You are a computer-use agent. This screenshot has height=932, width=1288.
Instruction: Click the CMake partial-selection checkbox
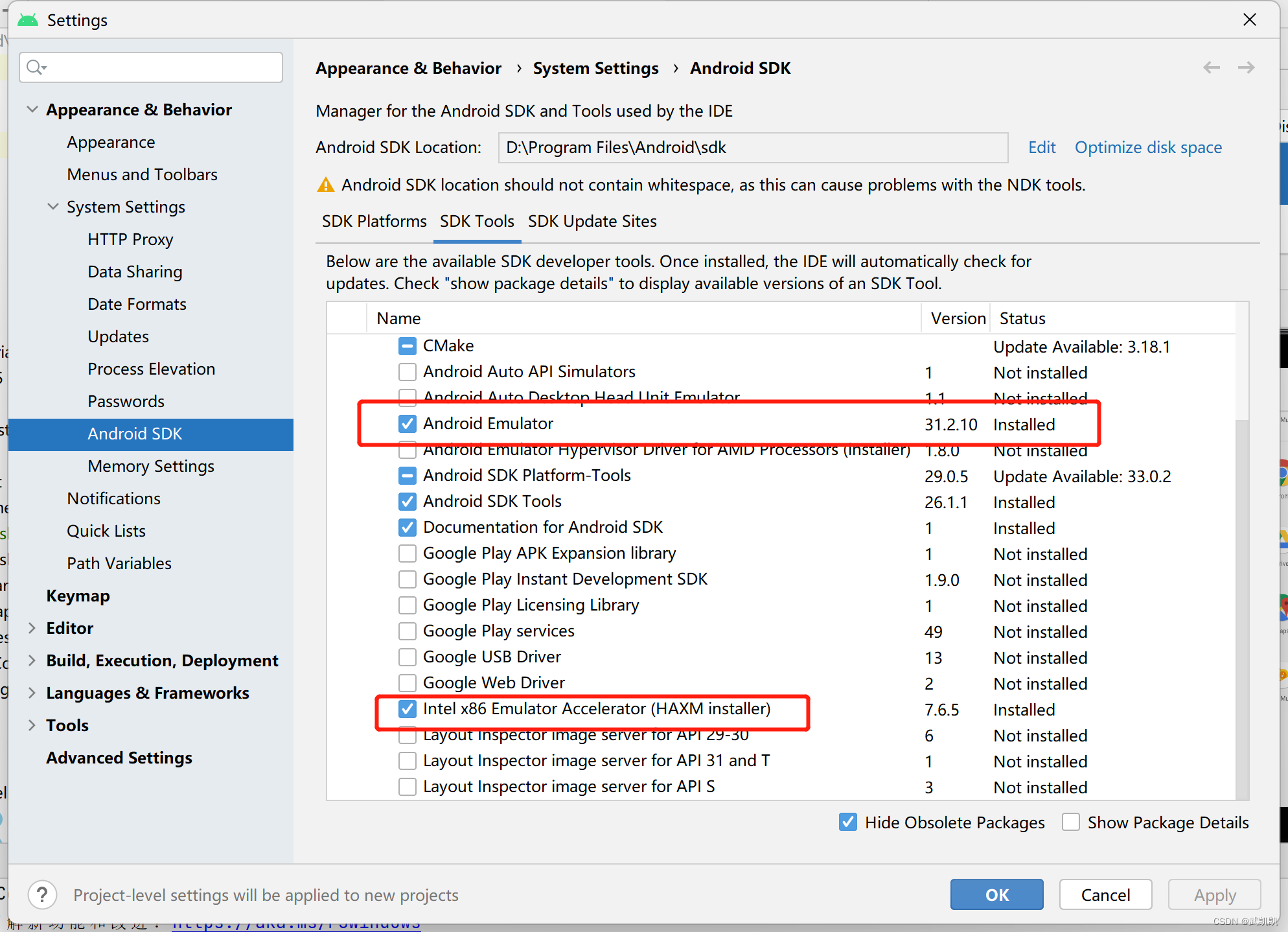(407, 346)
